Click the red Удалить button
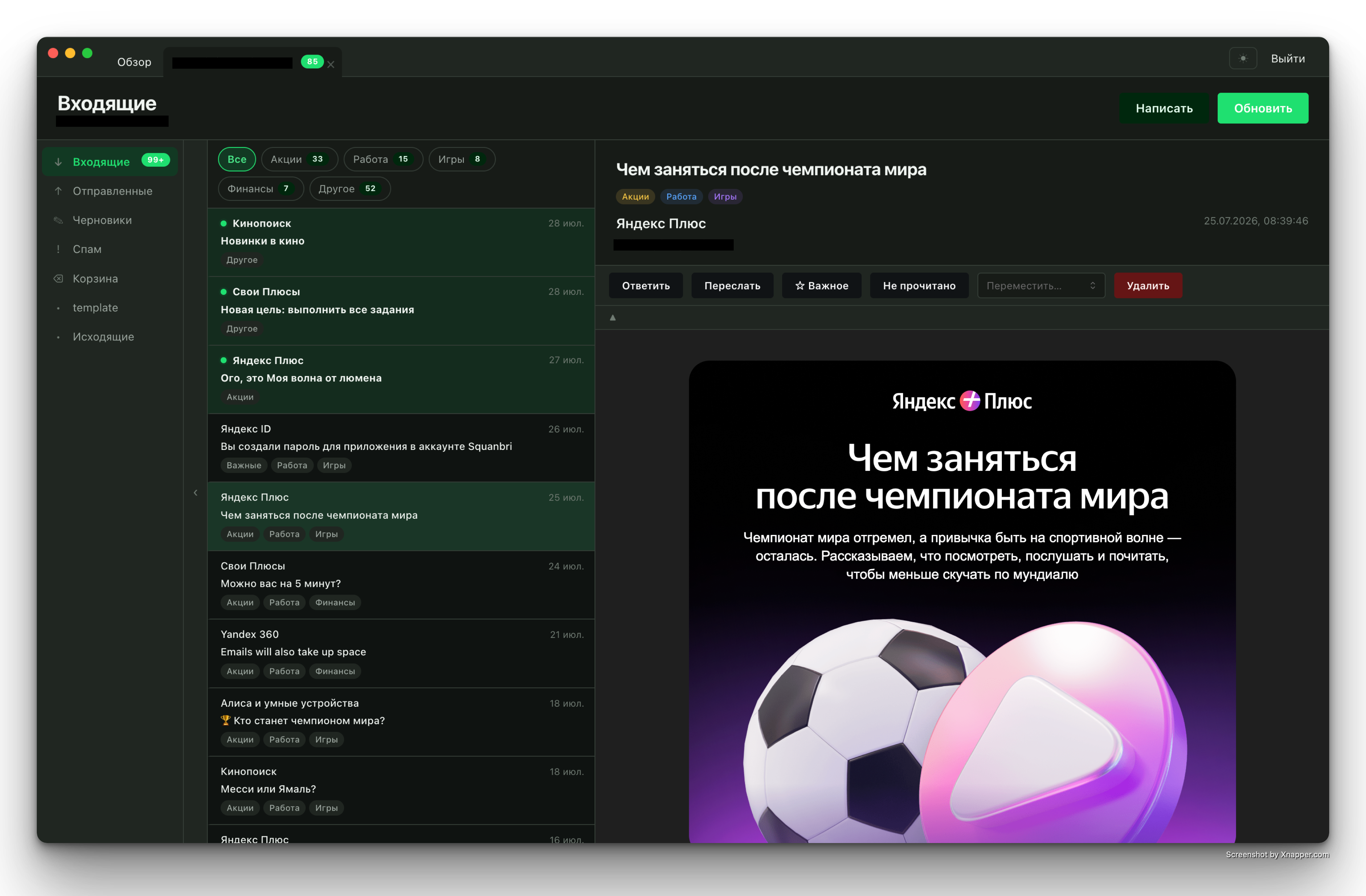1366x896 pixels. [x=1147, y=286]
